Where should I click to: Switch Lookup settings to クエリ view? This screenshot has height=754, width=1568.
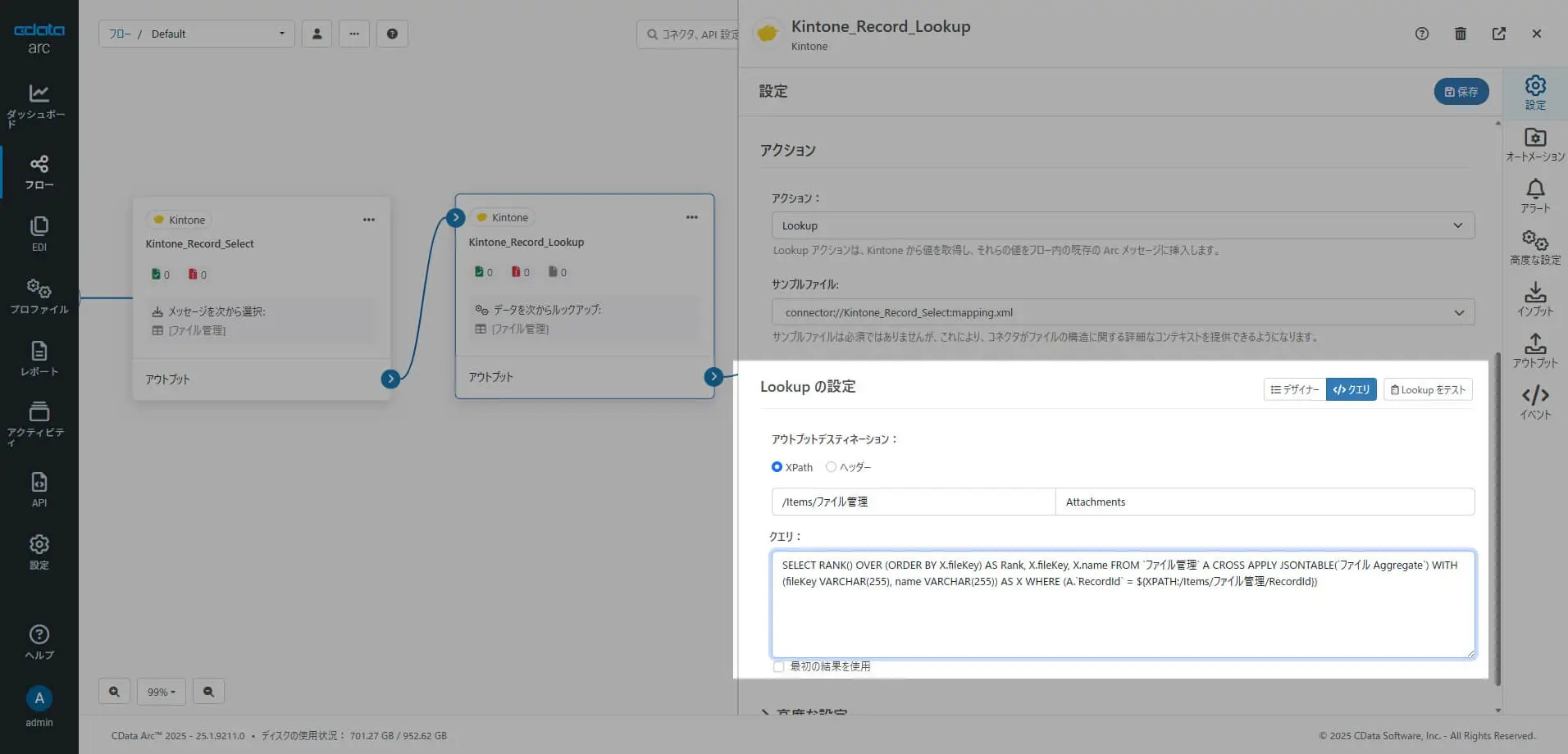1351,389
